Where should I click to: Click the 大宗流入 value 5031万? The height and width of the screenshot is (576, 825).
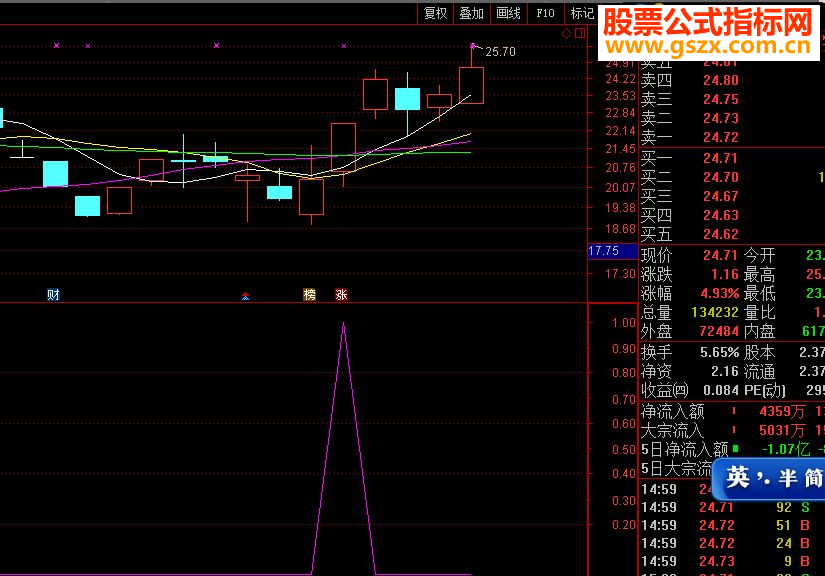(x=782, y=430)
